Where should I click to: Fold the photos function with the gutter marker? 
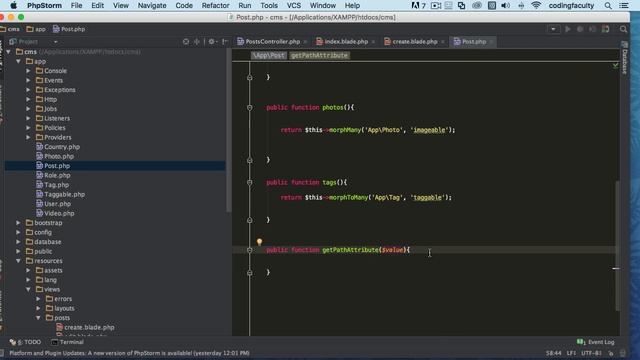pos(249,107)
